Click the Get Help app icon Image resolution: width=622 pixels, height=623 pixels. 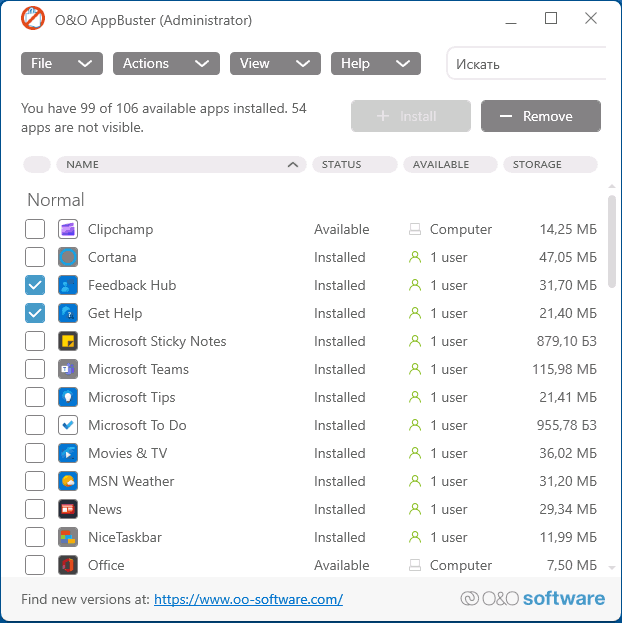click(x=68, y=313)
